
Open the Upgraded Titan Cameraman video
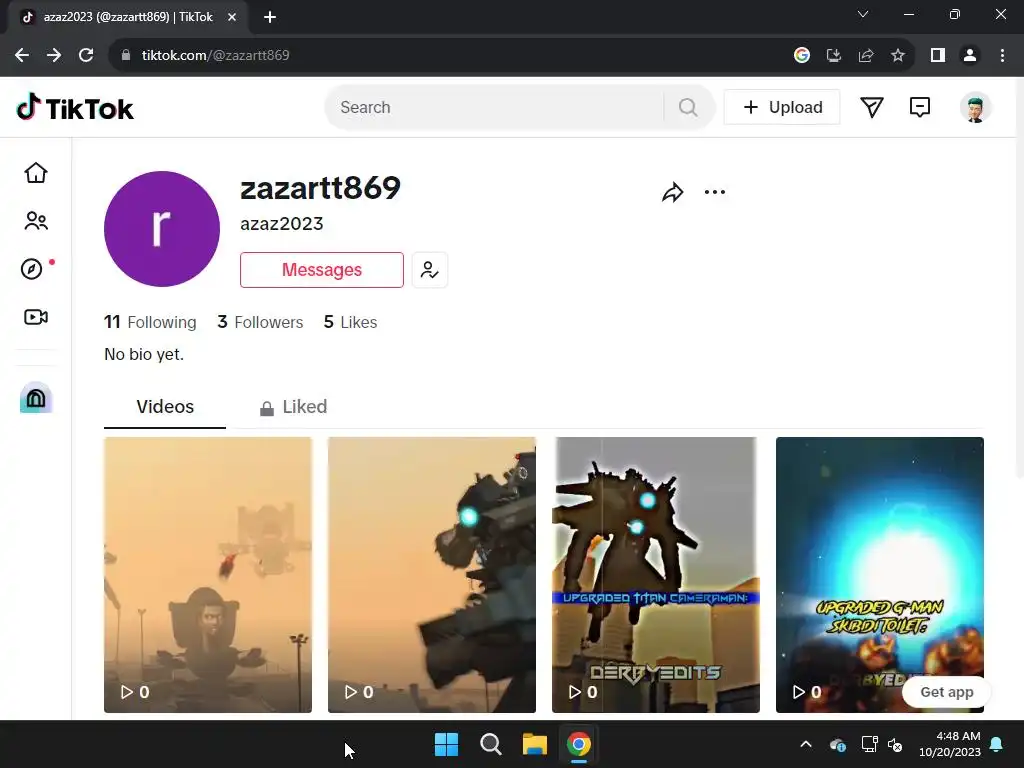tap(656, 575)
